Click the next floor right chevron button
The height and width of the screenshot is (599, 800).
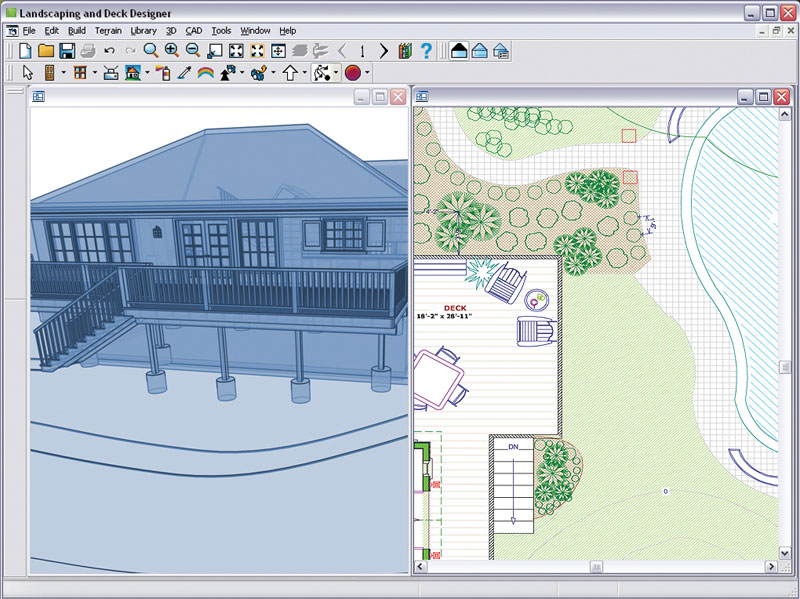383,51
